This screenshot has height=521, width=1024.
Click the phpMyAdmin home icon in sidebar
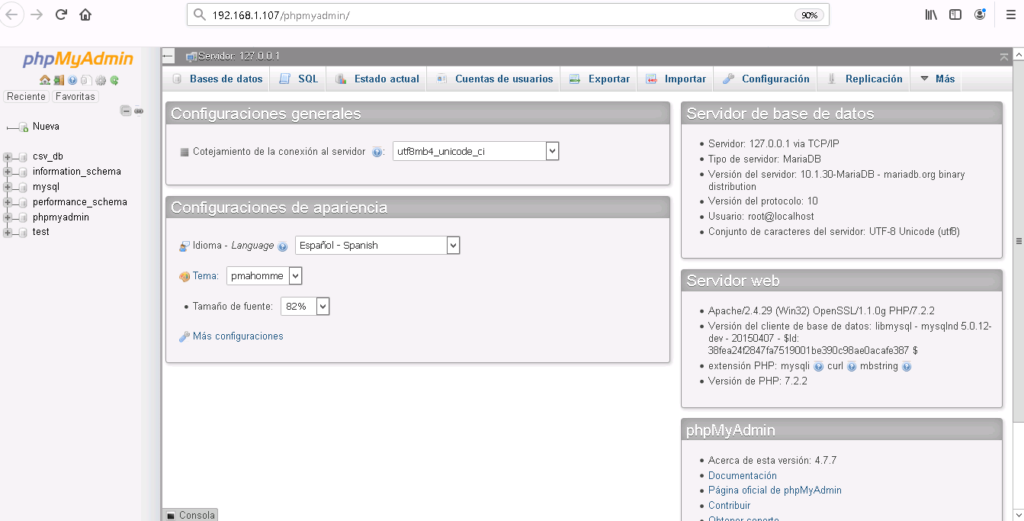coord(44,80)
